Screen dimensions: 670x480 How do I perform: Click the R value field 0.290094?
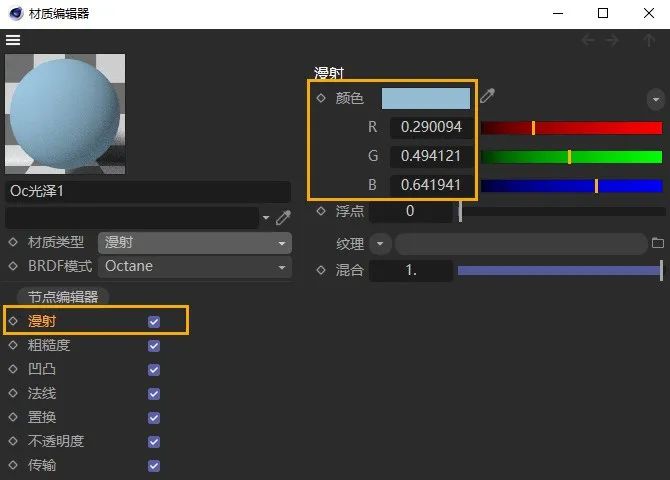click(431, 127)
